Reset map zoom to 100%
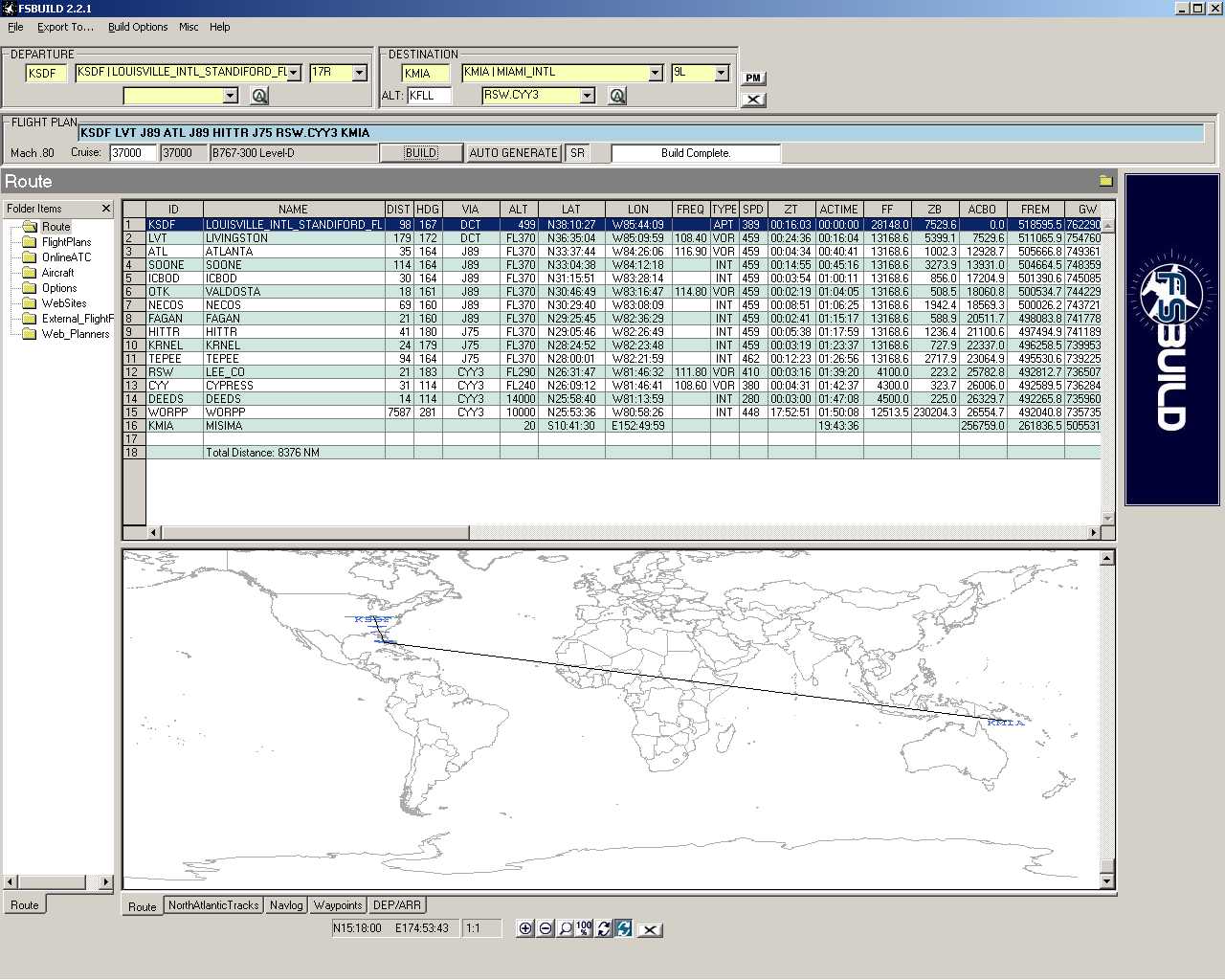The image size is (1225, 980). 585,928
